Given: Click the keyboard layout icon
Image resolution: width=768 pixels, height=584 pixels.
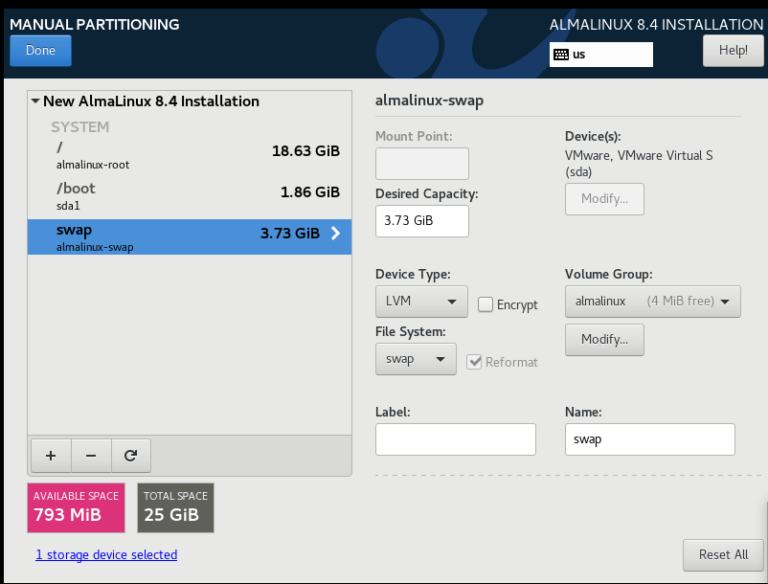Looking at the screenshot, I should pos(561,54).
